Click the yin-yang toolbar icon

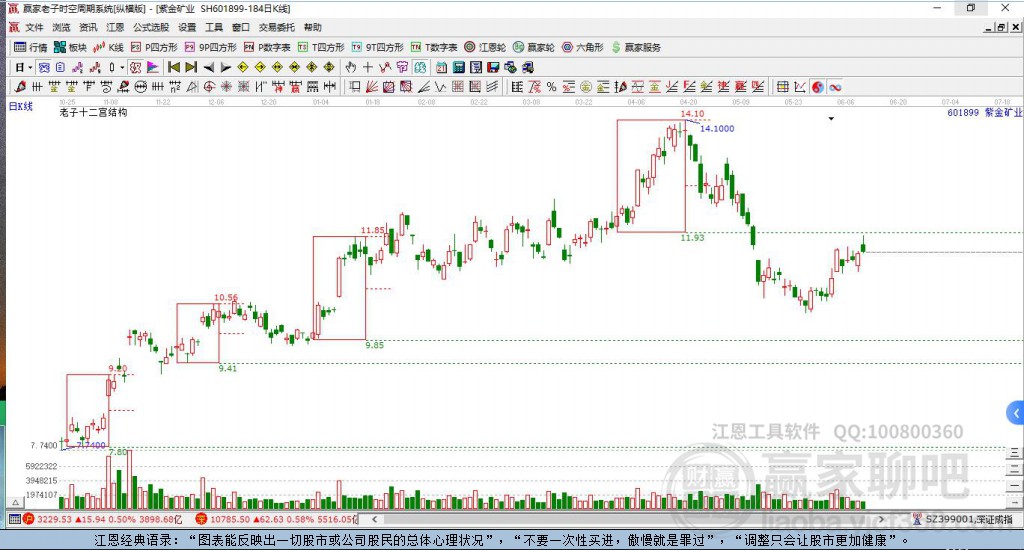(x=818, y=87)
